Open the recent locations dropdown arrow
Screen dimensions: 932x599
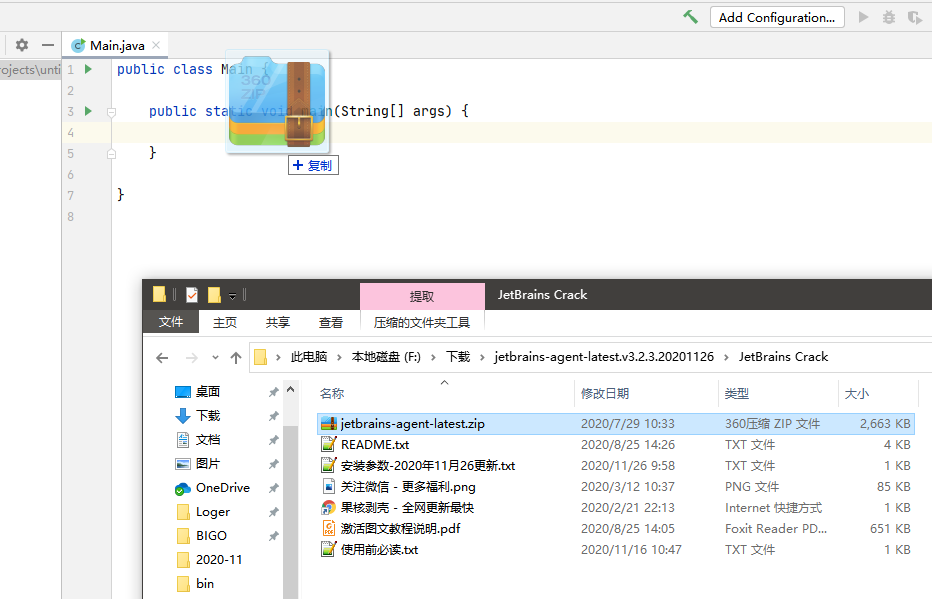pyautogui.click(x=215, y=357)
